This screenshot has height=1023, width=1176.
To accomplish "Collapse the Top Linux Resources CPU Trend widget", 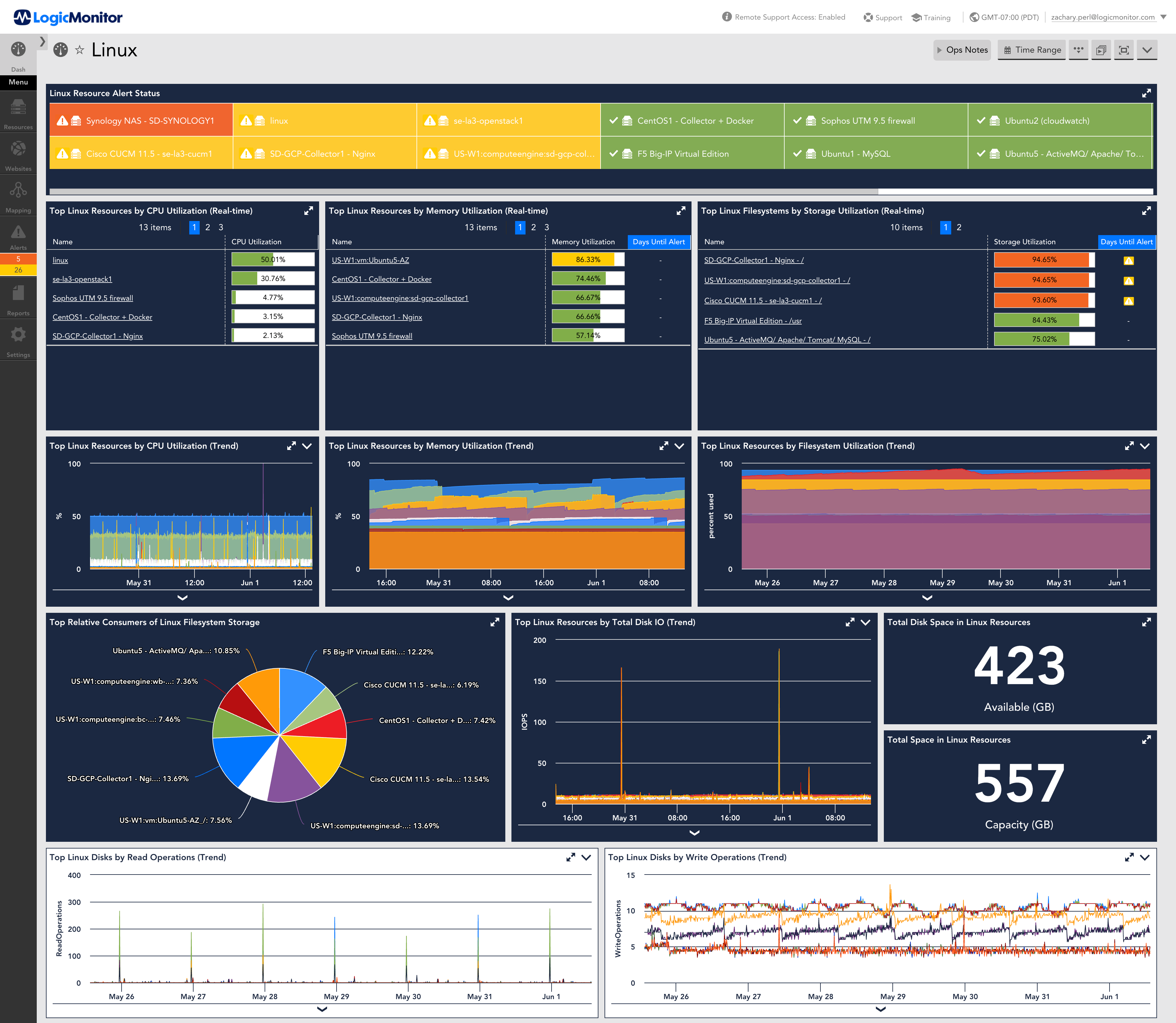I will pos(307,446).
